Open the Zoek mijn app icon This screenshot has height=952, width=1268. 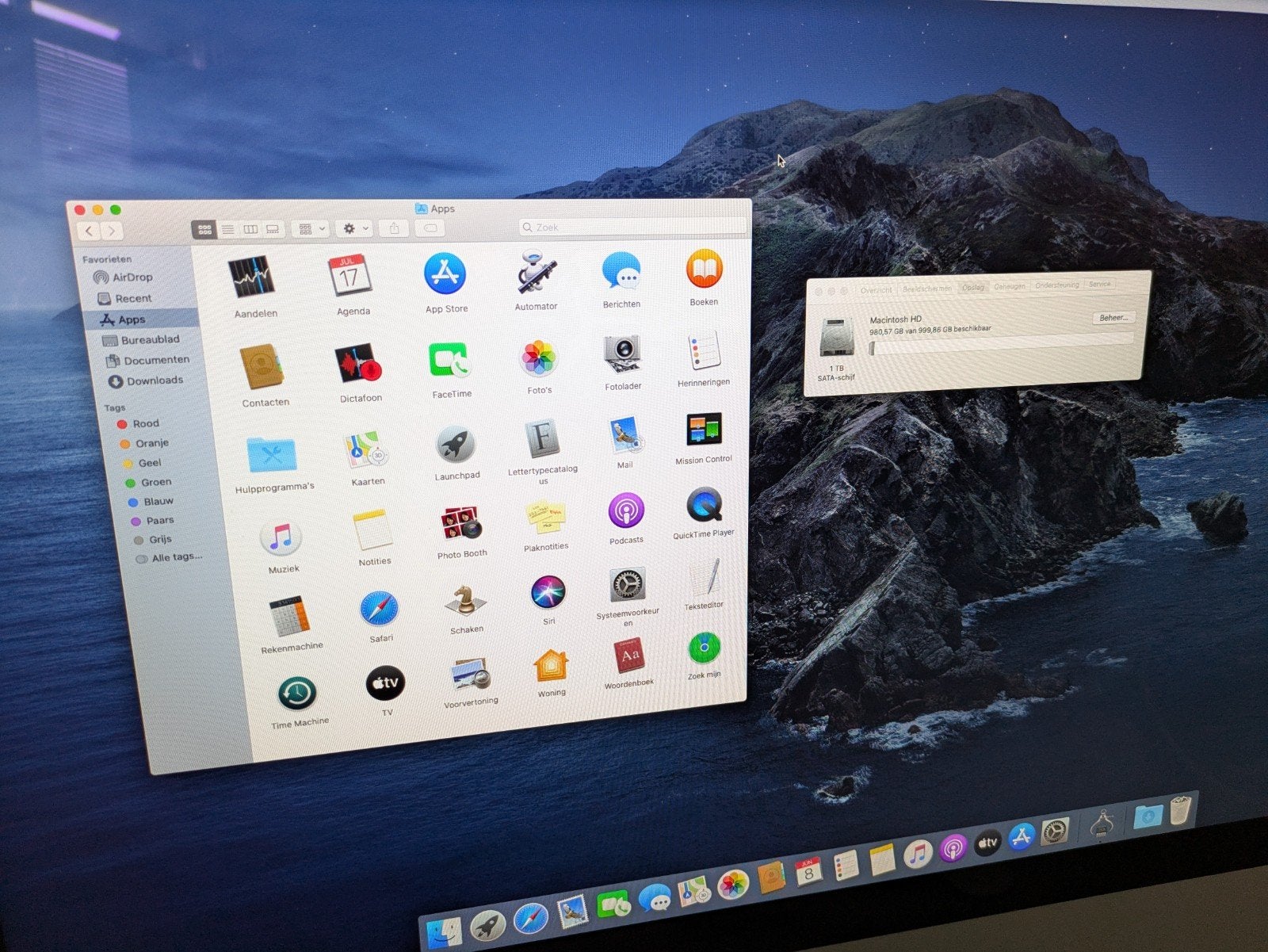tap(704, 648)
